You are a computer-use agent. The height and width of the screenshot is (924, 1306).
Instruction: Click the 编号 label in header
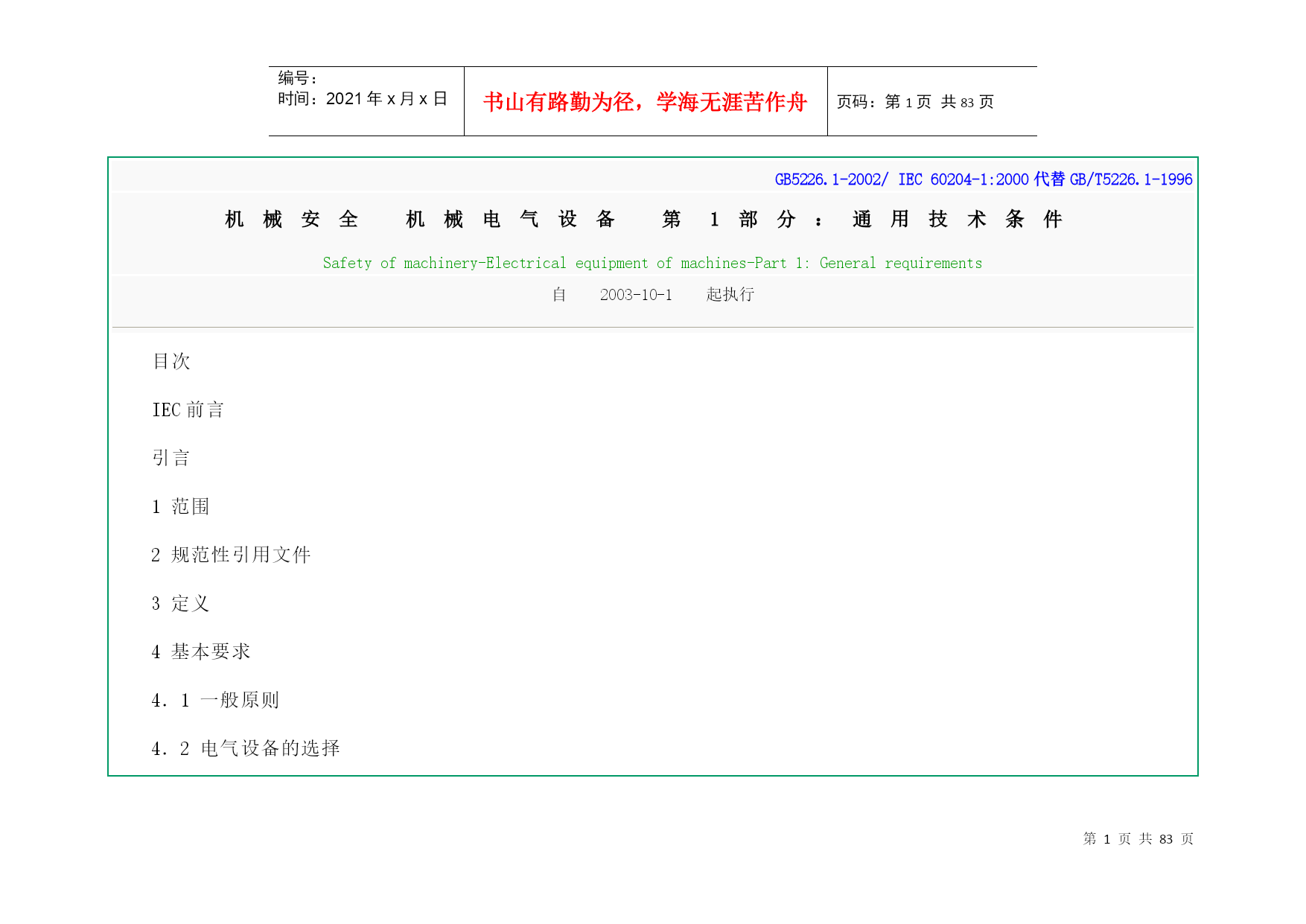(298, 78)
